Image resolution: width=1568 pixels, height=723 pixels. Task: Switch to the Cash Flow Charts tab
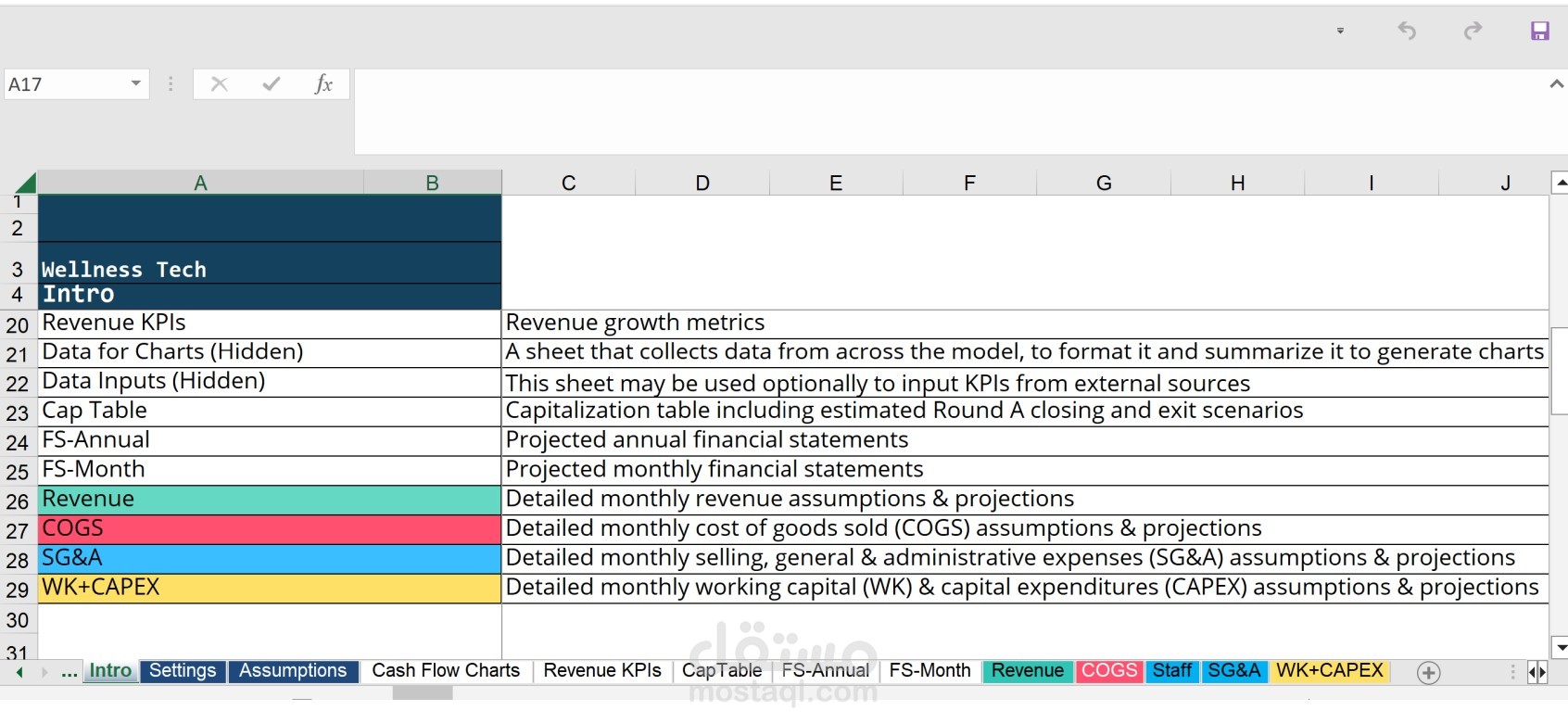(446, 671)
